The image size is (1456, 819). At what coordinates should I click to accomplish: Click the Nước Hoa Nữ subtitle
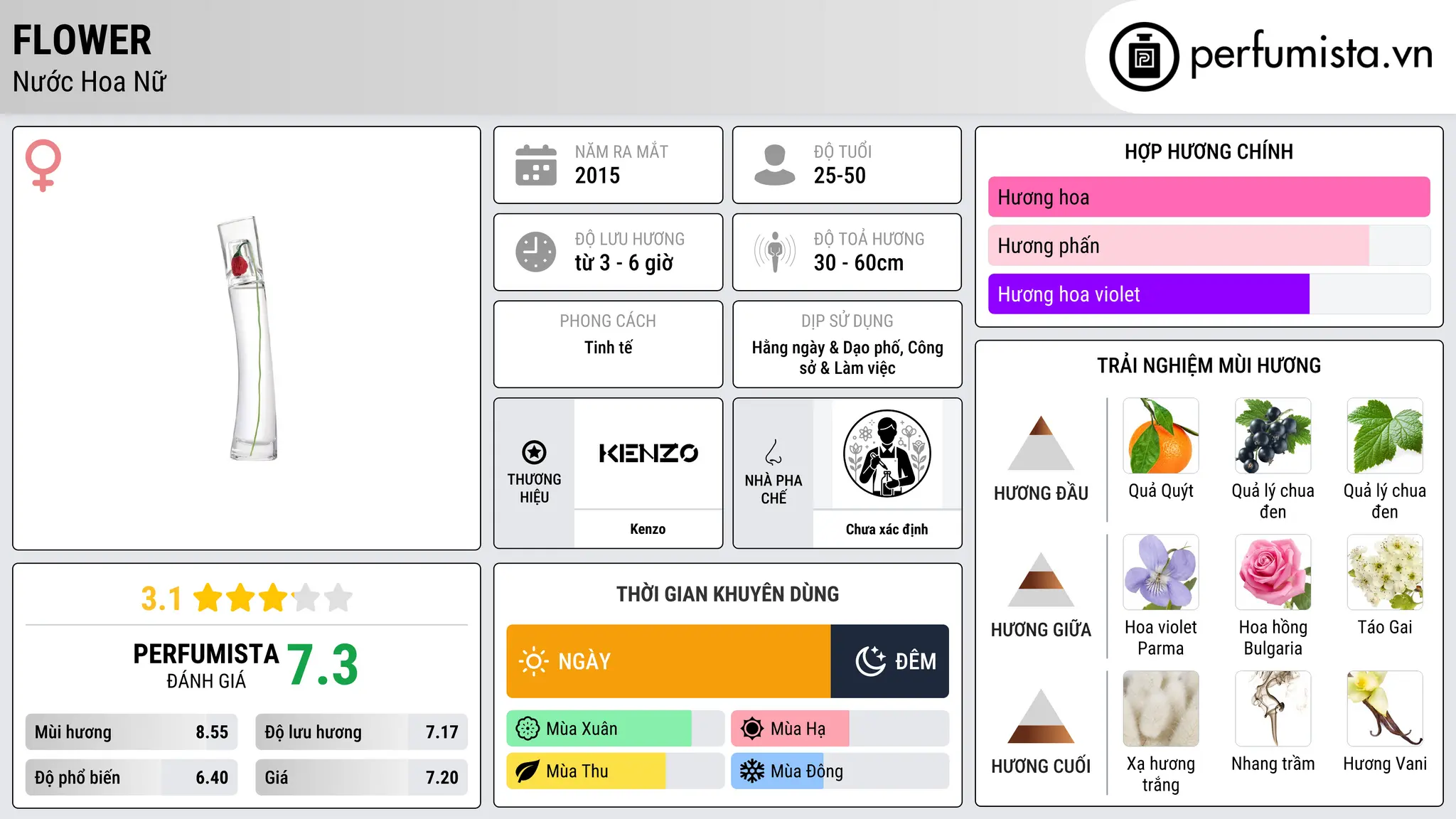[90, 82]
